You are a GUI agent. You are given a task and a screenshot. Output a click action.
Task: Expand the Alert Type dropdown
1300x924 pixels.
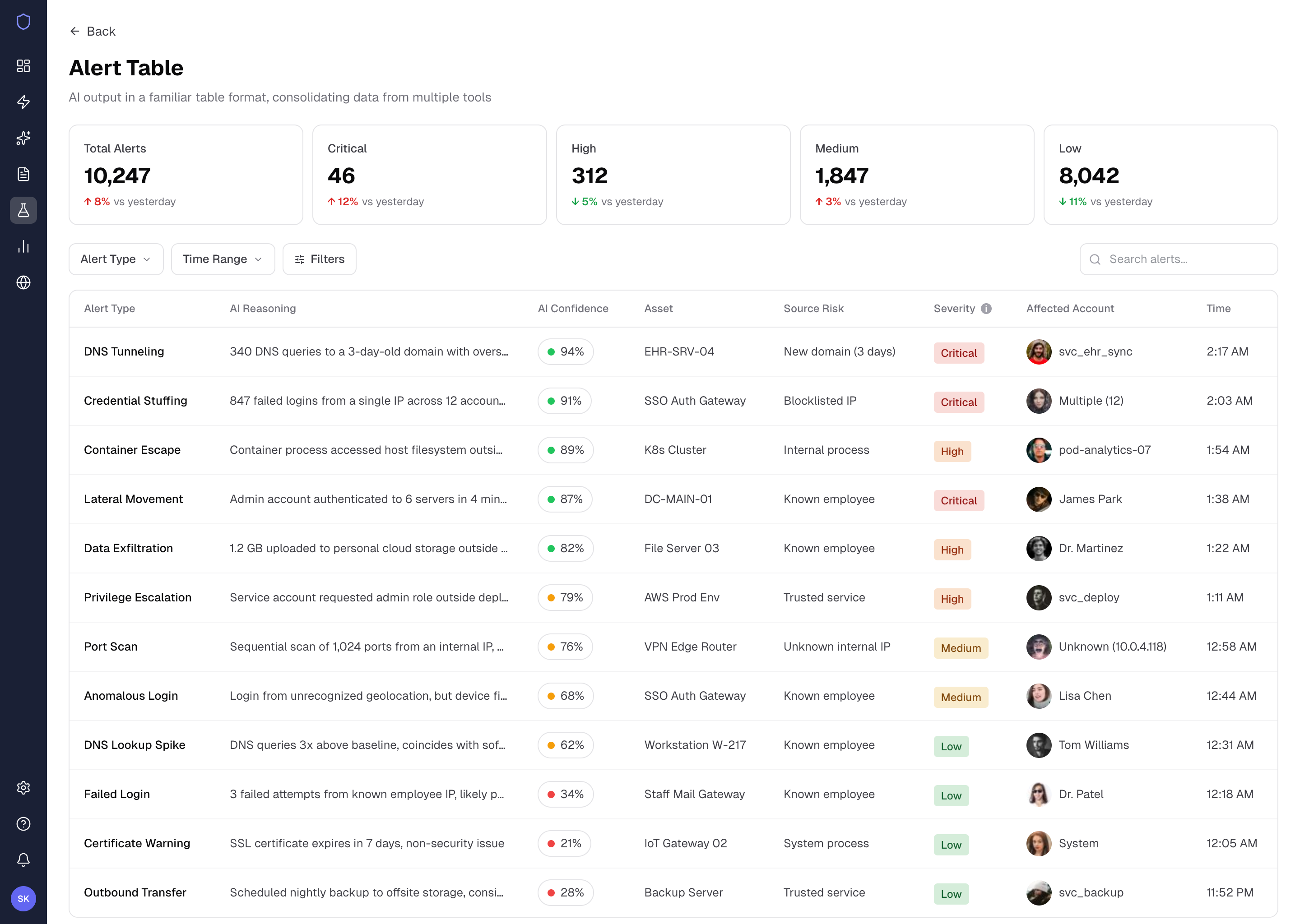point(116,259)
